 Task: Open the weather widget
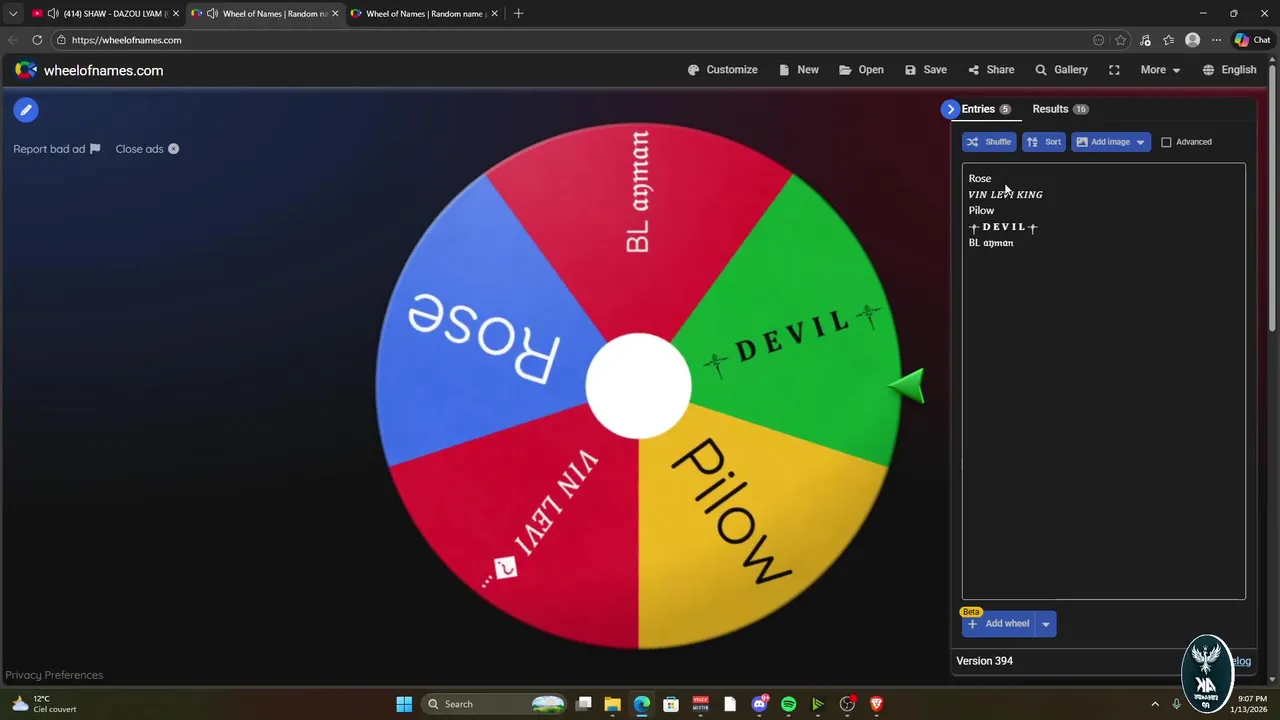coord(45,704)
